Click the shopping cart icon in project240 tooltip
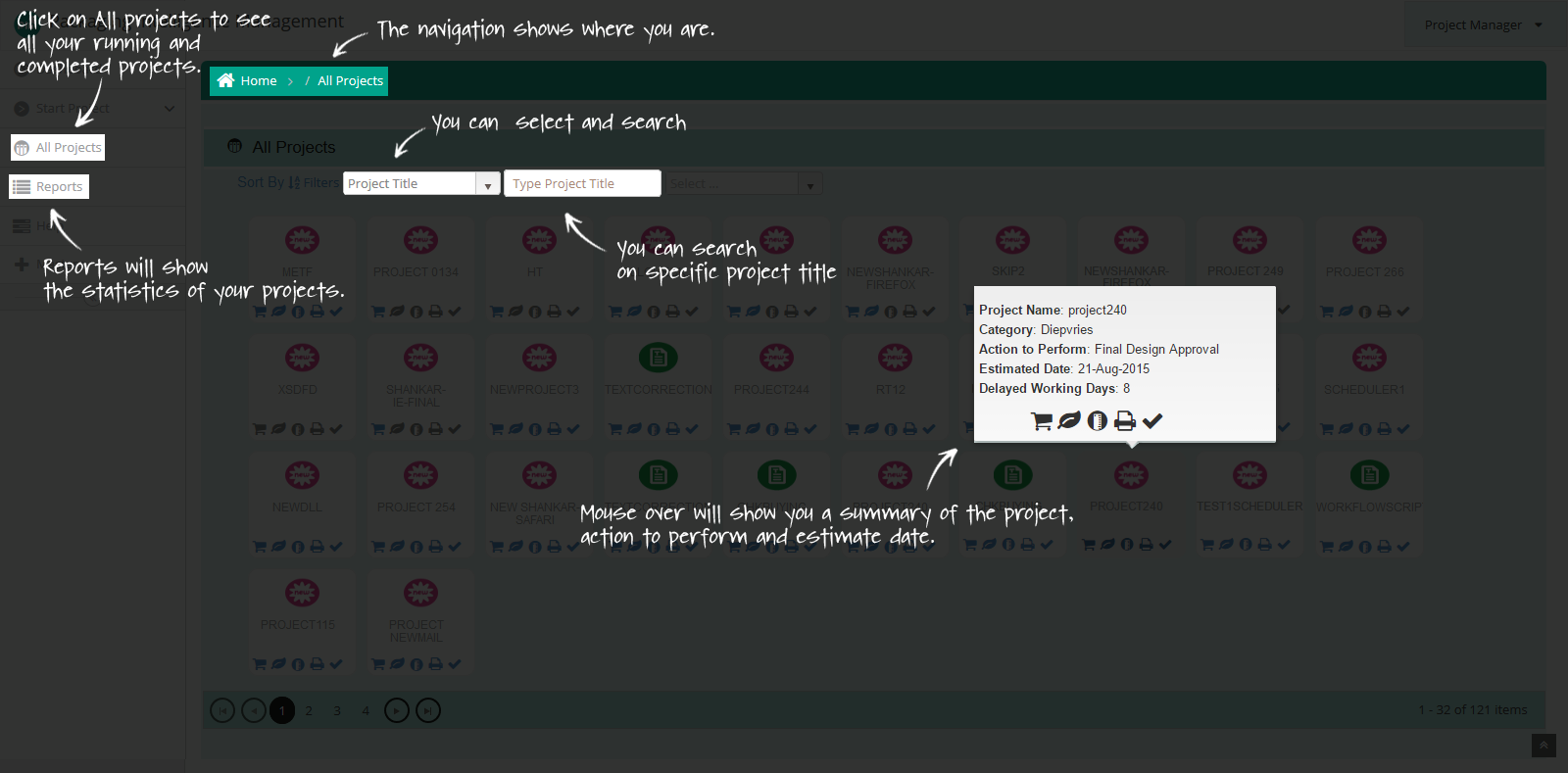Viewport: 1568px width, 773px height. click(1042, 420)
